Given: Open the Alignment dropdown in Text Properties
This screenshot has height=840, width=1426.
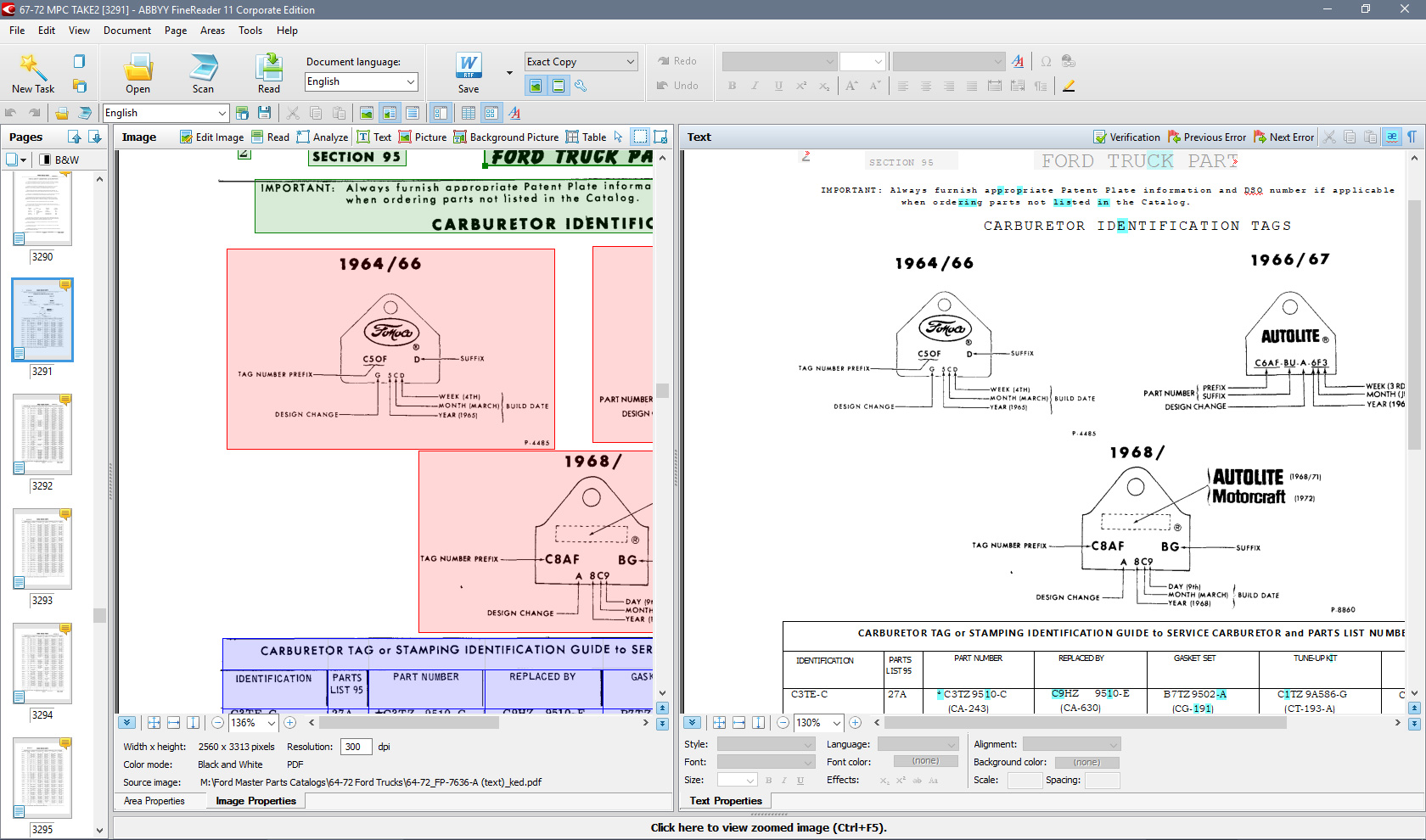Looking at the screenshot, I should click(x=1071, y=744).
